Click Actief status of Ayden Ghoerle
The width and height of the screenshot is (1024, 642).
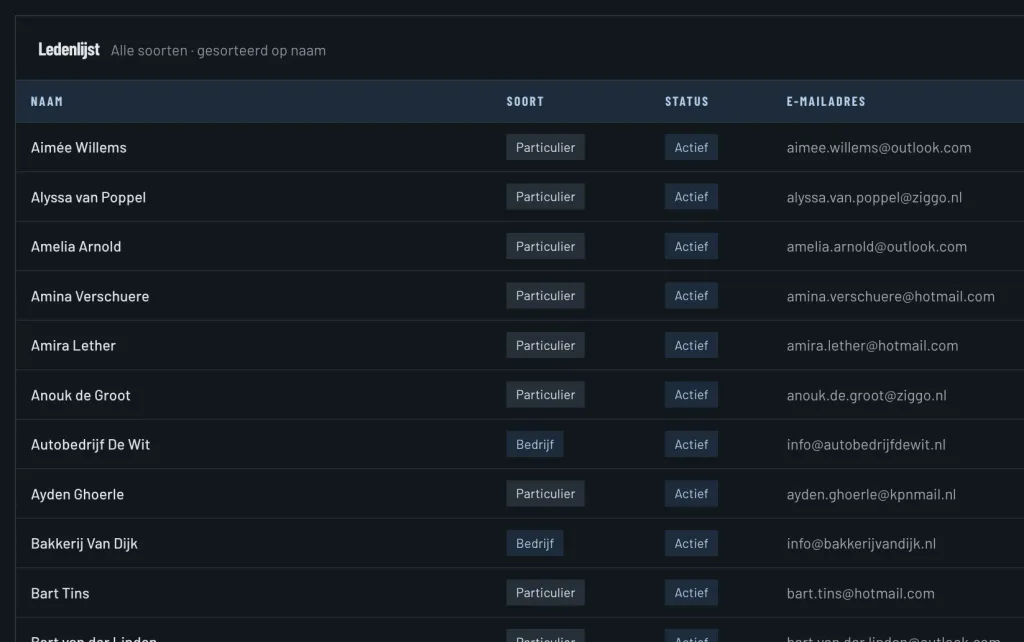(691, 494)
